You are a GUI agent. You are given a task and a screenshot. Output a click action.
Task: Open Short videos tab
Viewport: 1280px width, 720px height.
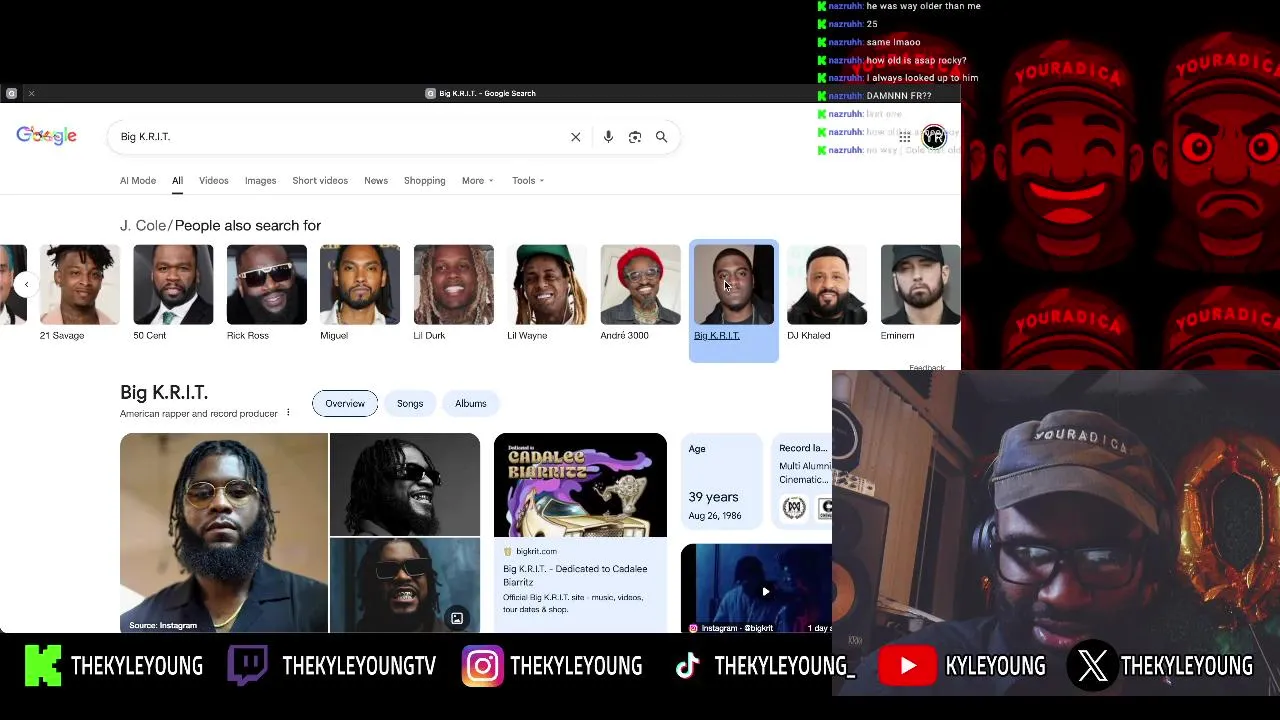(x=320, y=181)
